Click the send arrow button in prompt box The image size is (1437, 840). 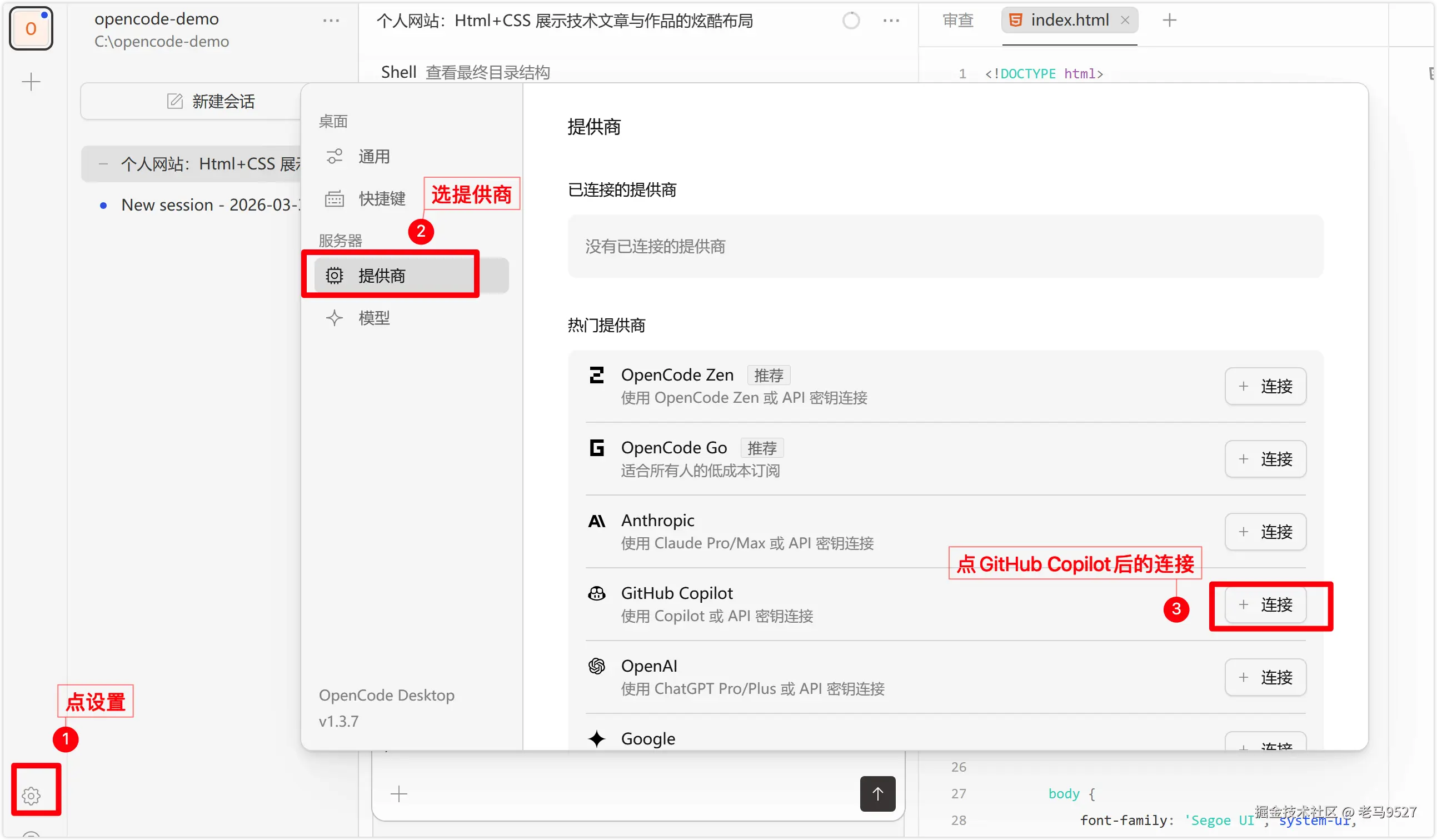(x=877, y=793)
